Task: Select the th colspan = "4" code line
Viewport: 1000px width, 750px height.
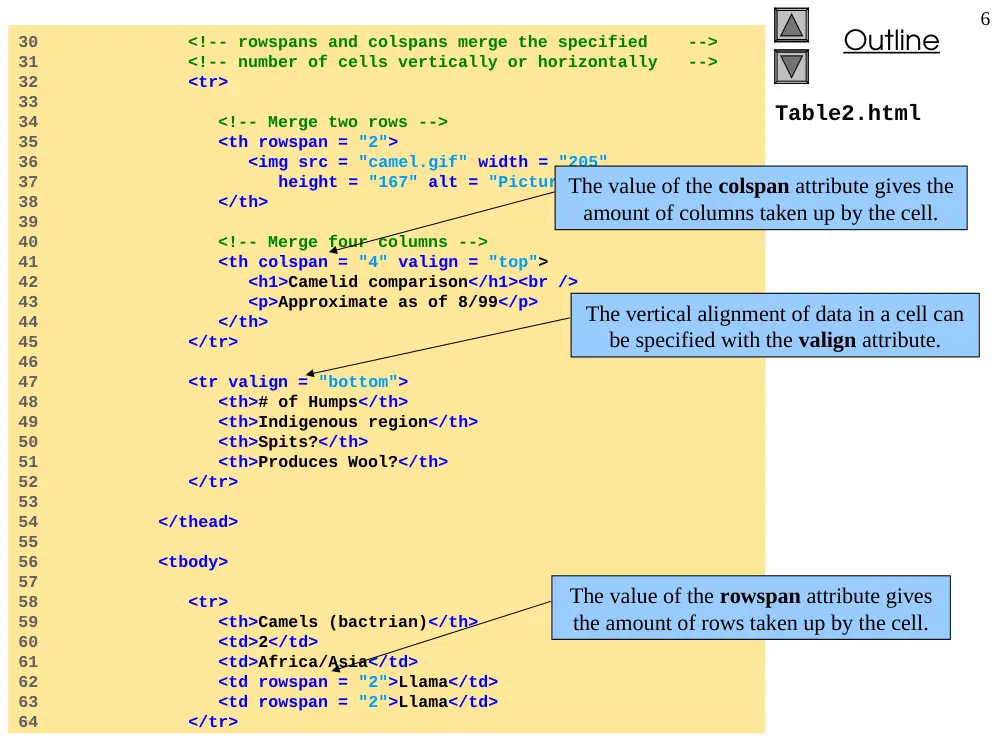Action: tap(383, 262)
